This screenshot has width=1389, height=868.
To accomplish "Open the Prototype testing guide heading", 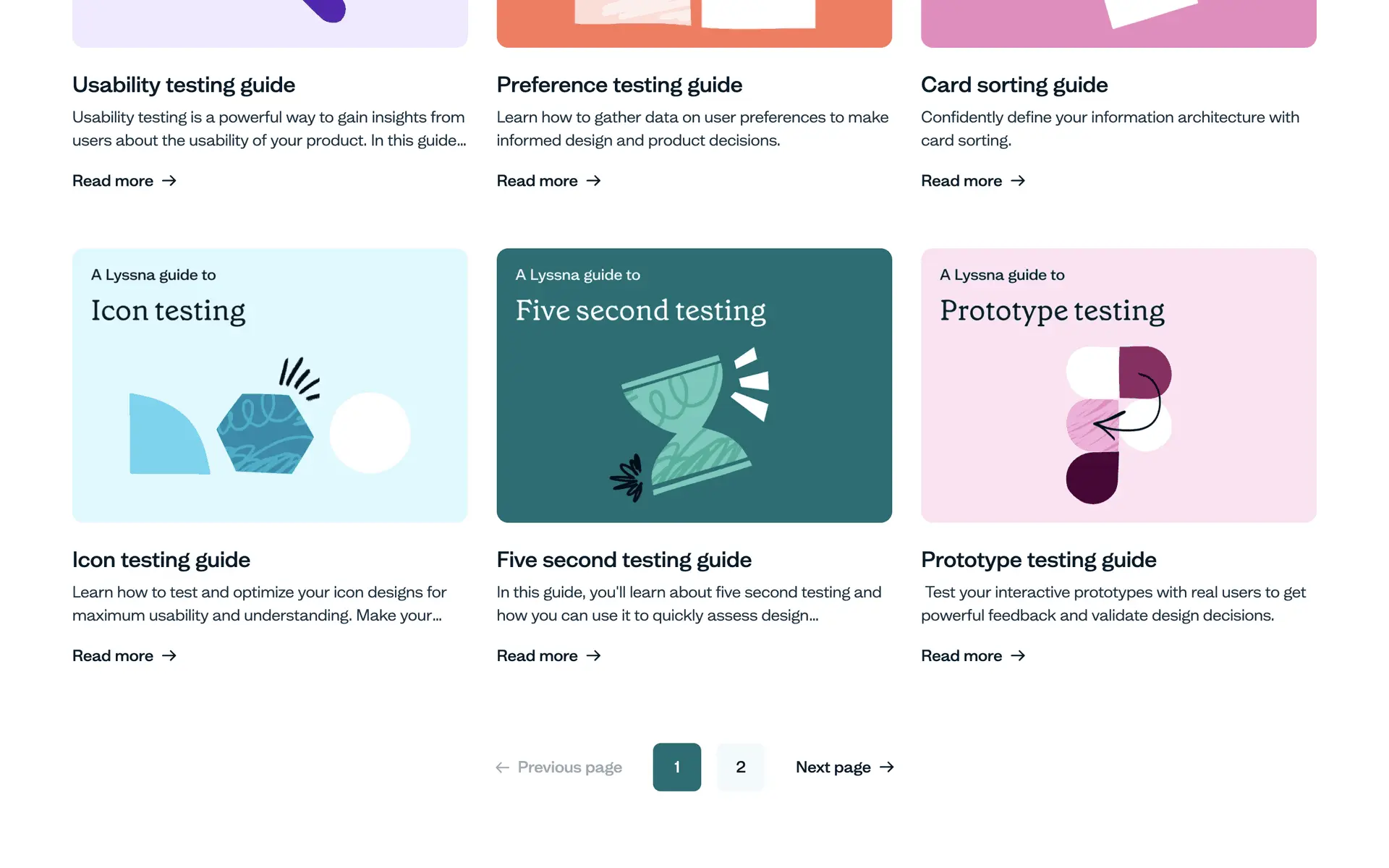I will [x=1038, y=560].
